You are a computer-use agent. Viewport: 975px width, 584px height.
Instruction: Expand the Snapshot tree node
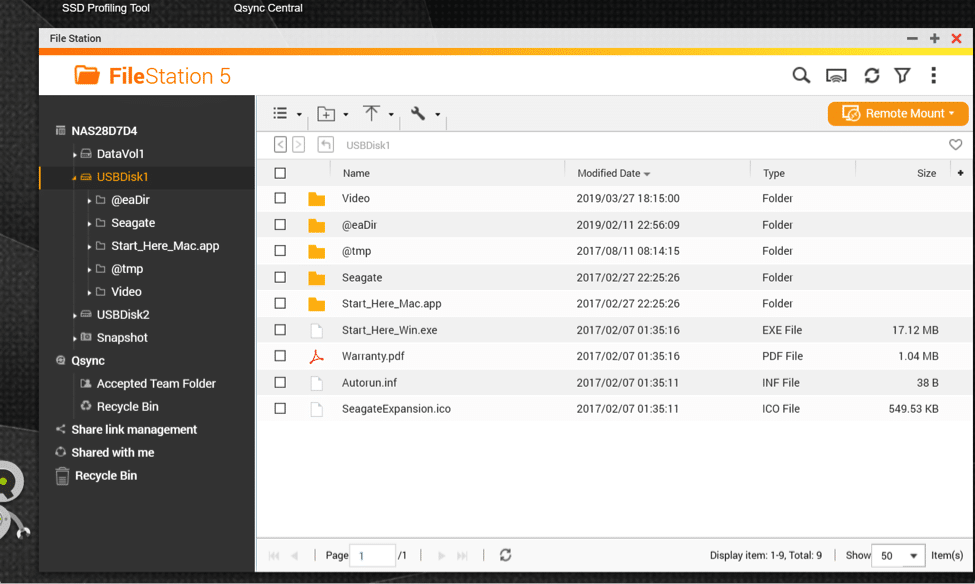(x=75, y=339)
